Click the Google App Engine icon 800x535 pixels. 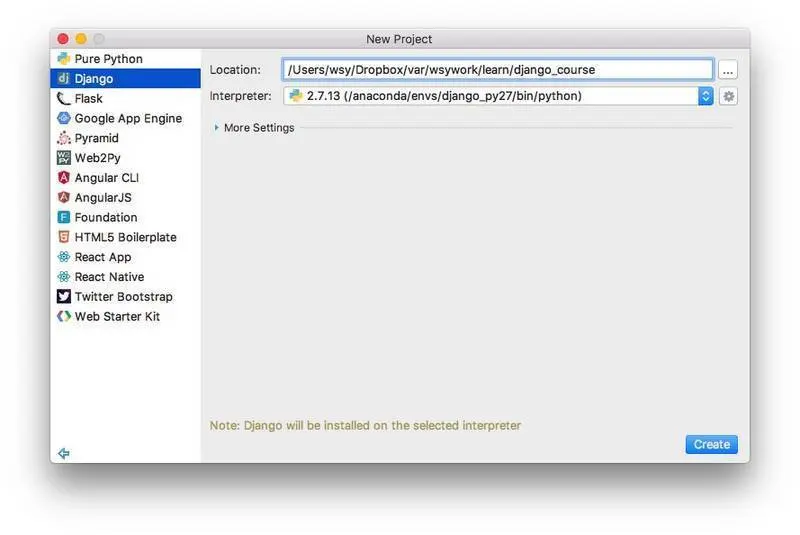64,118
